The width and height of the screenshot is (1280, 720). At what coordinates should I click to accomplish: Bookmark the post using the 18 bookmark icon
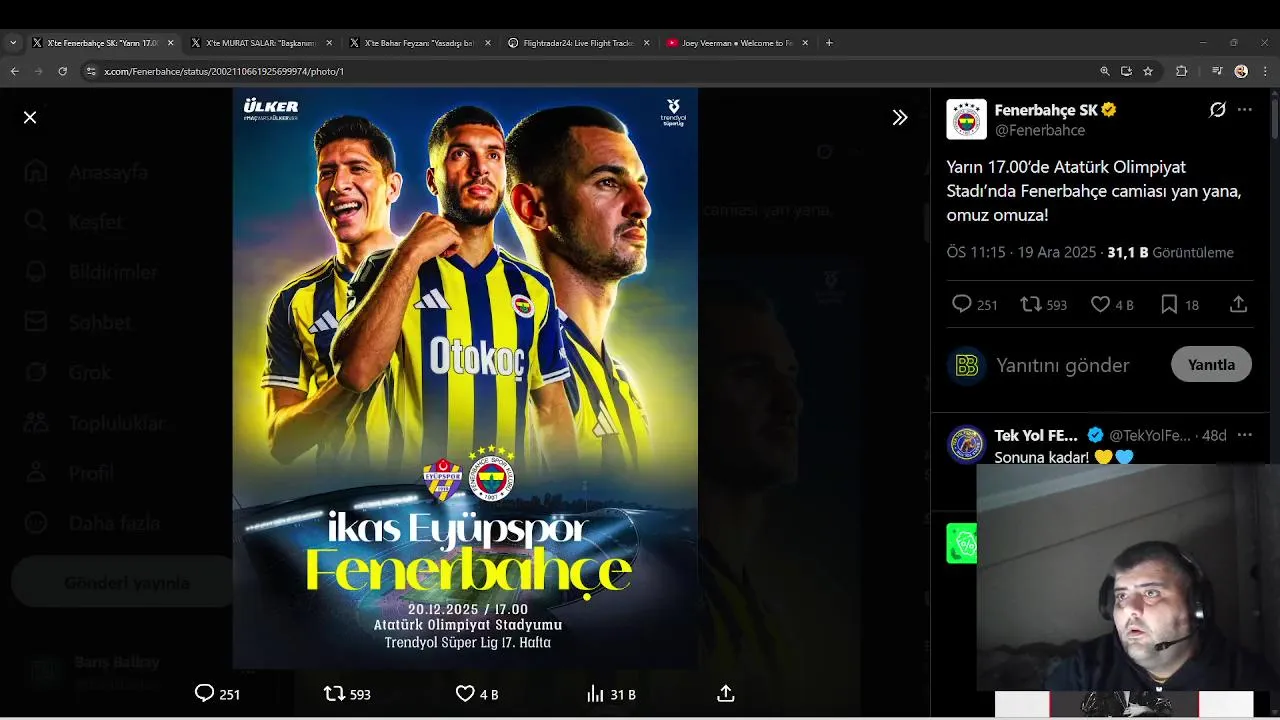1179,305
